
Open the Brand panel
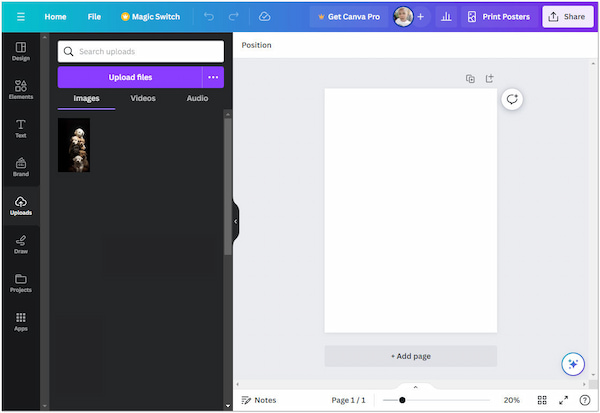[21, 167]
